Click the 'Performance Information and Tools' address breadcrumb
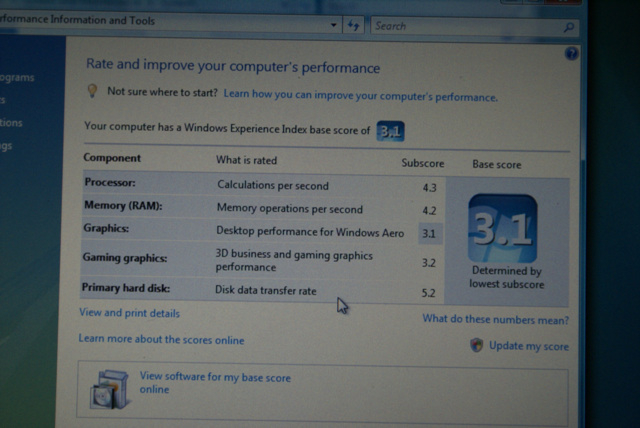This screenshot has height=428, width=640. point(77,20)
